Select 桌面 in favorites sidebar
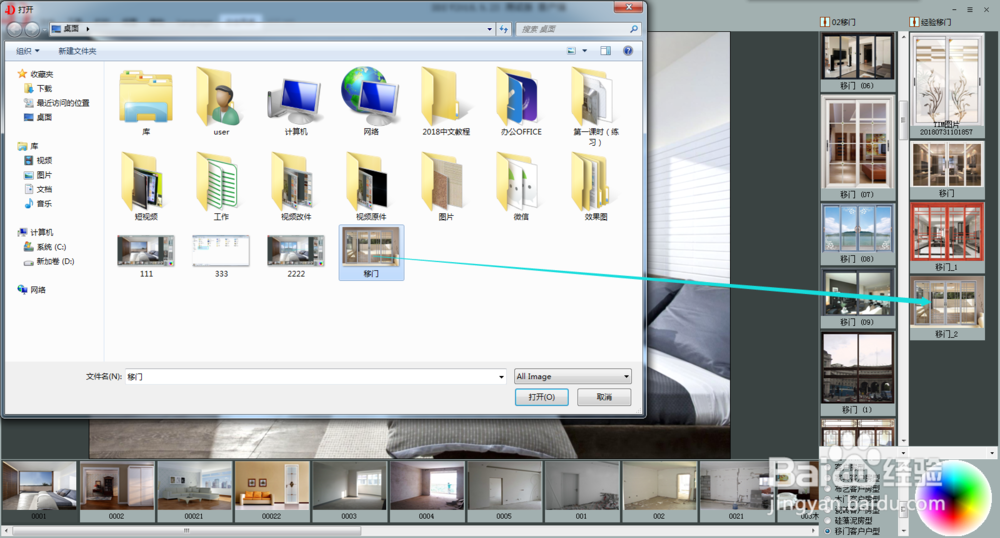This screenshot has width=1000, height=538. [38, 117]
